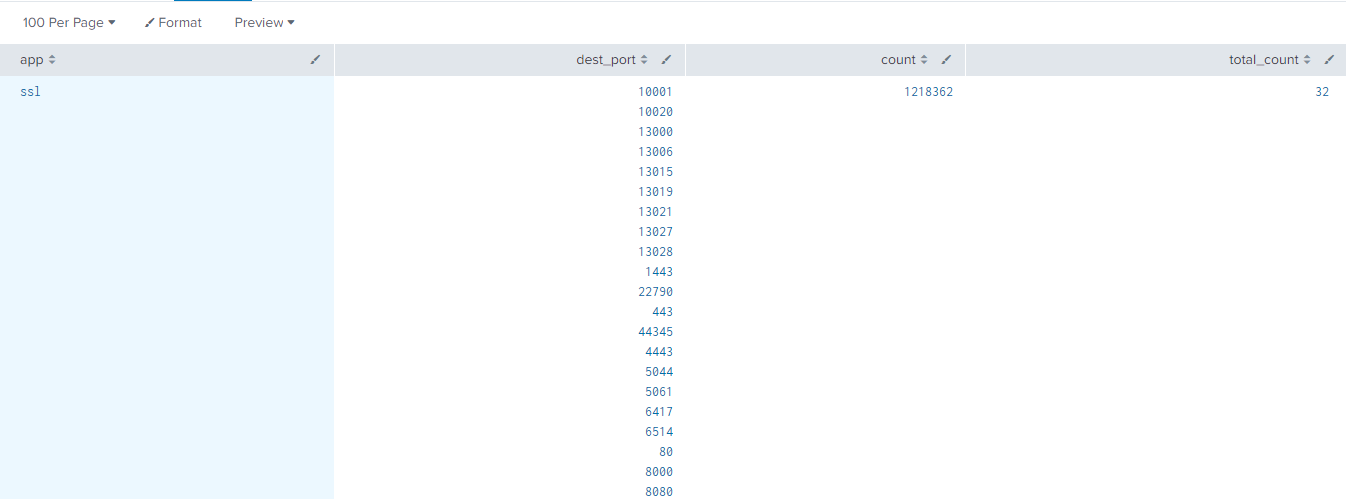
Task: Click the pencil edit icon in app column
Action: [x=316, y=60]
